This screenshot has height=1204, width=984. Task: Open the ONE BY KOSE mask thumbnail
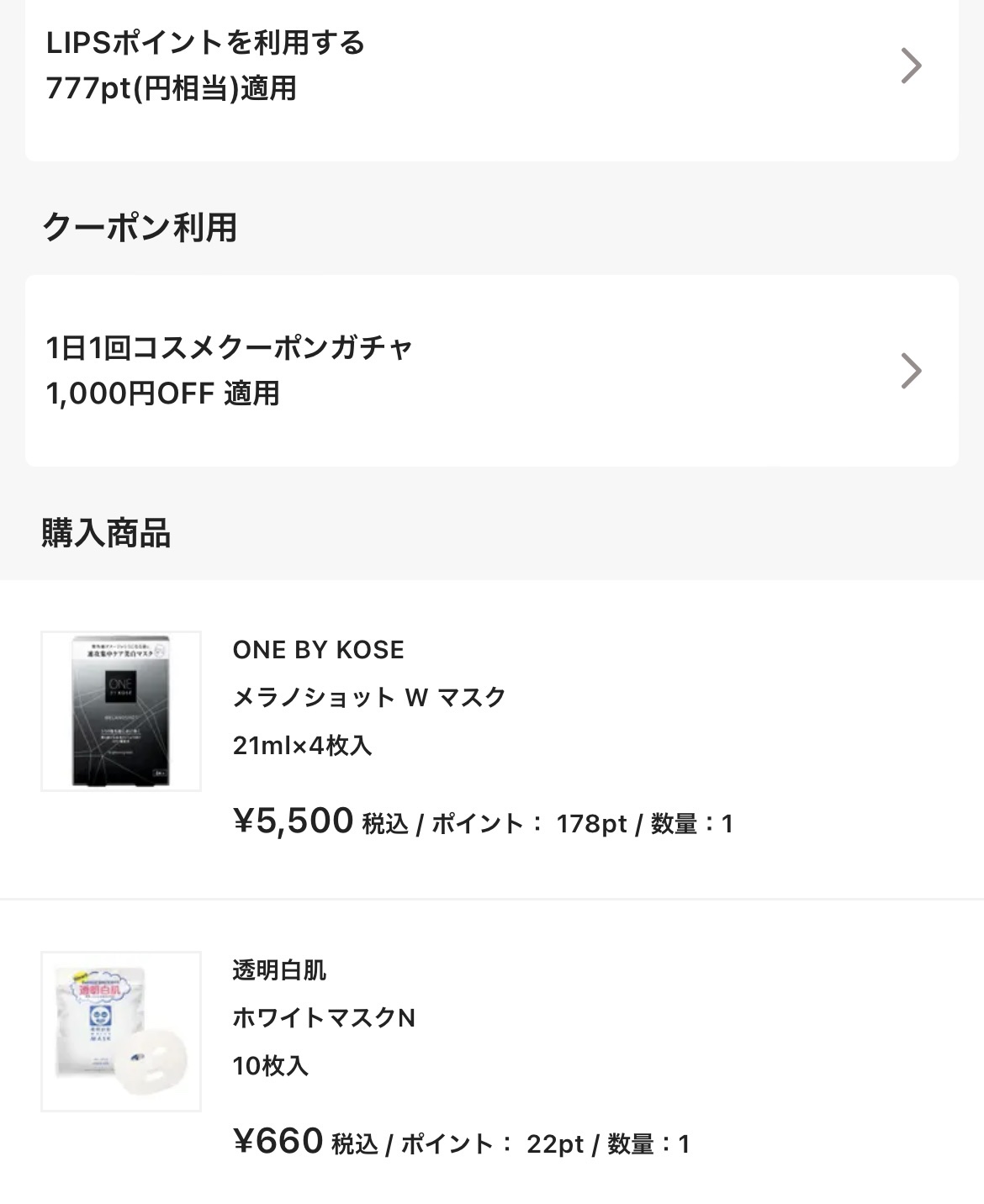[x=121, y=711]
